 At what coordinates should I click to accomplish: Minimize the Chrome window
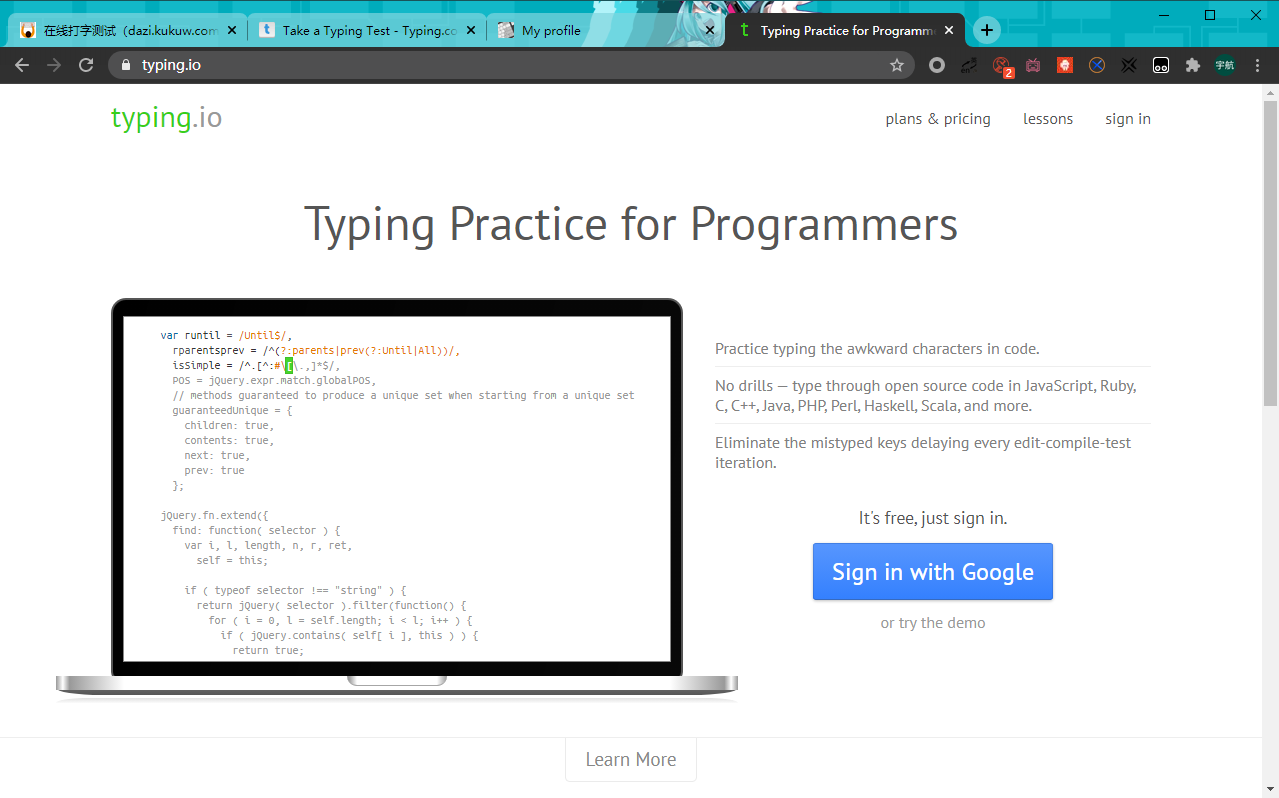pyautogui.click(x=1164, y=15)
